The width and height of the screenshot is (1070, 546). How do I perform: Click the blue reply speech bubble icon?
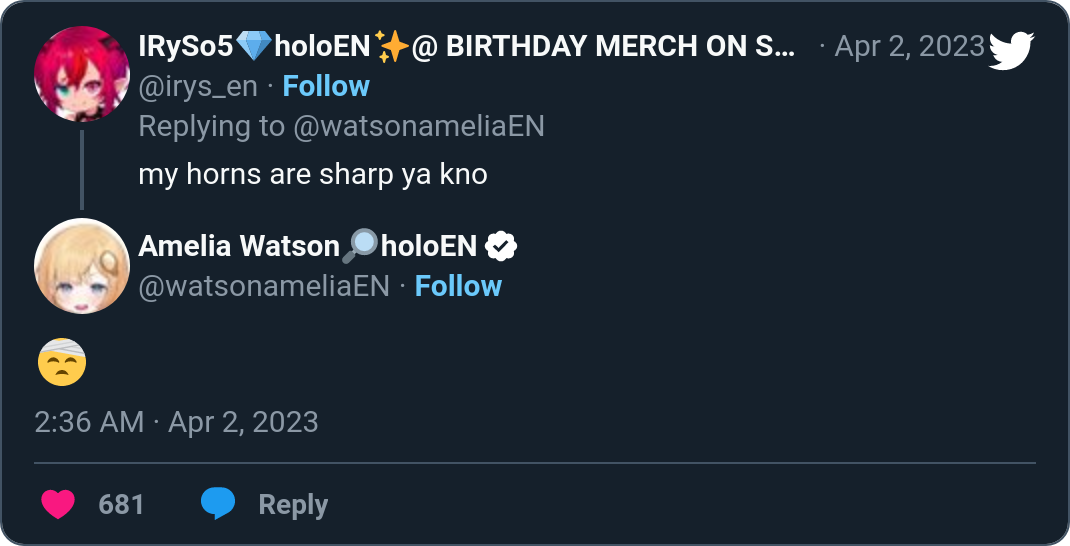[218, 504]
